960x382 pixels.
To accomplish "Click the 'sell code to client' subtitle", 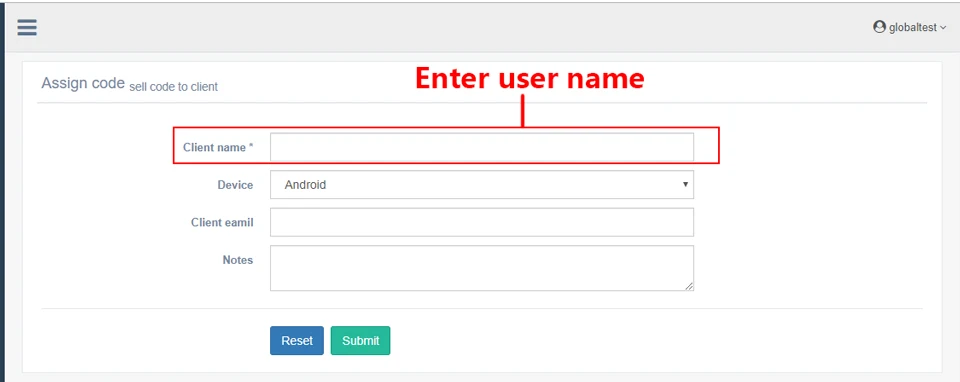I will tap(173, 87).
